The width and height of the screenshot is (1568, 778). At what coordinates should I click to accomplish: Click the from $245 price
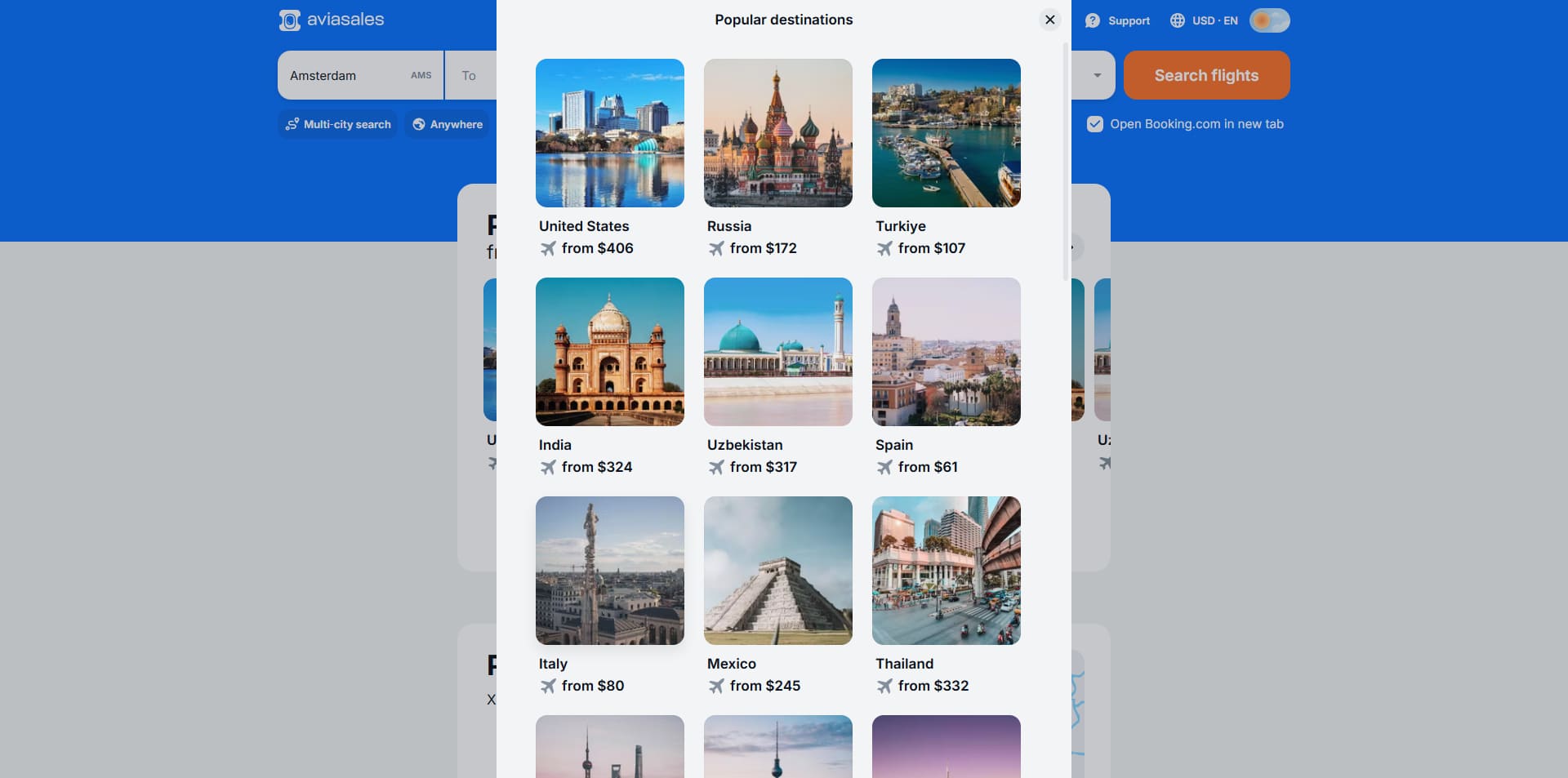[765, 686]
